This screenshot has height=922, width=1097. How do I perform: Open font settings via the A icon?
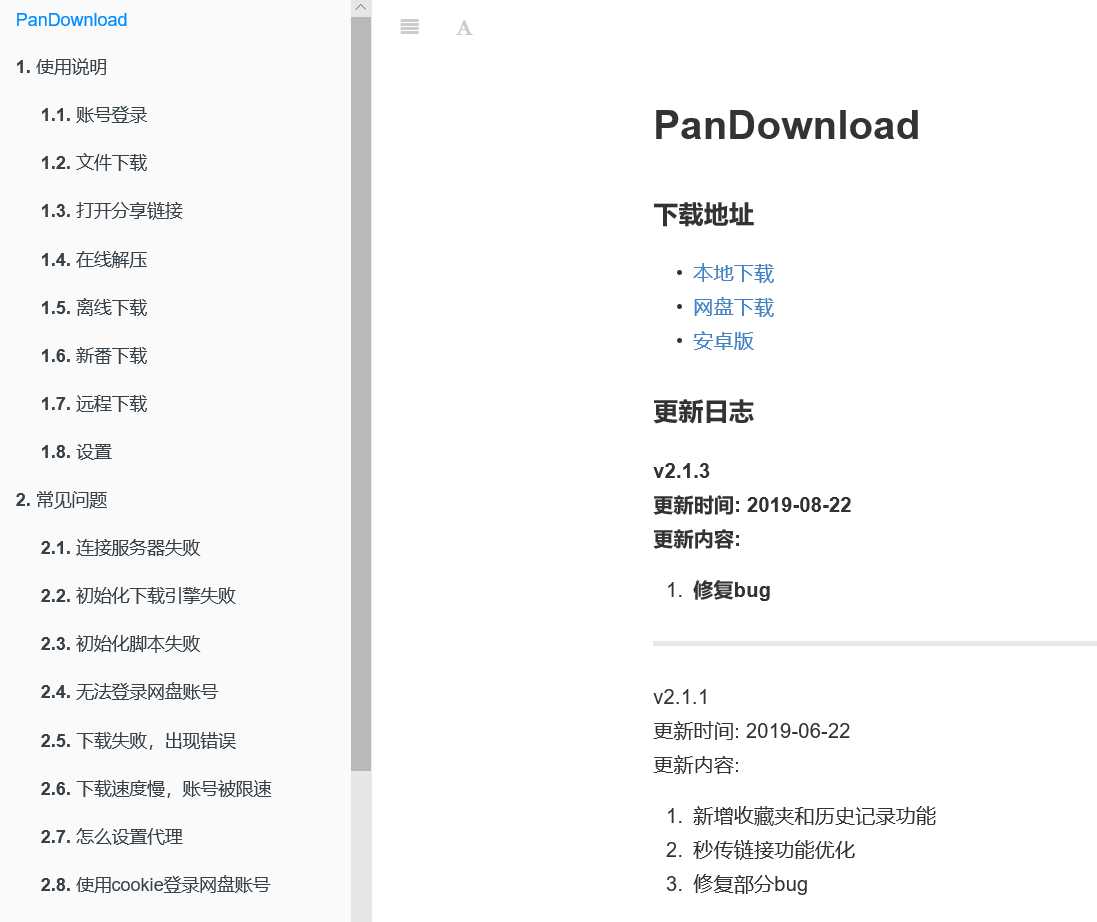tap(464, 28)
